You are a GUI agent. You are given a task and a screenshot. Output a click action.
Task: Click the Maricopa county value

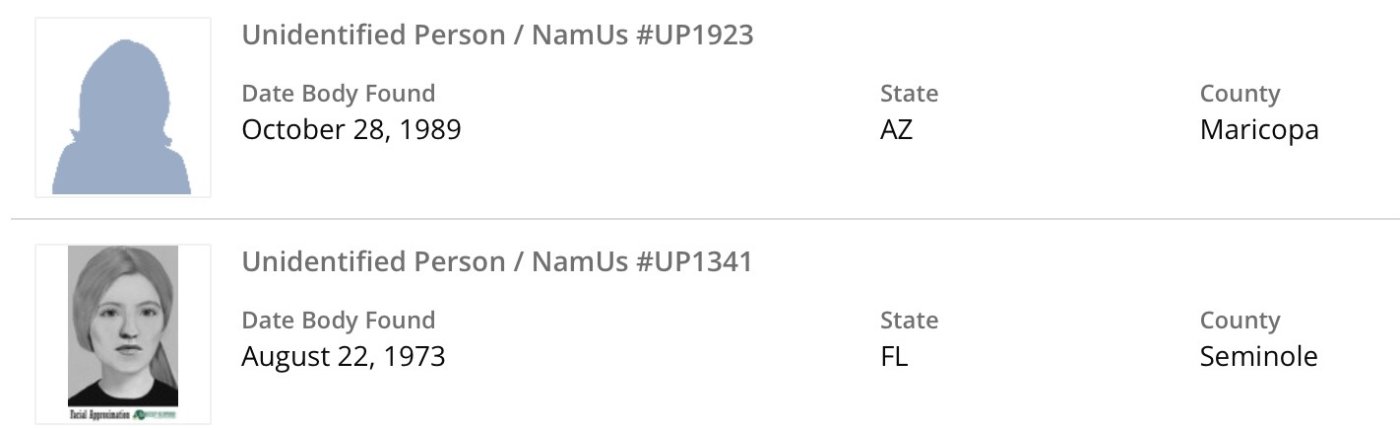1259,130
